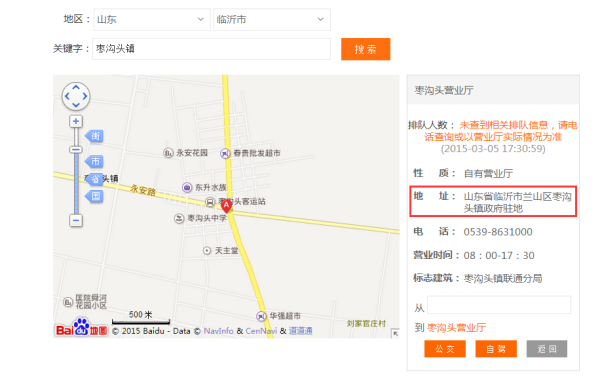Click the map zoom out minus button
The width and height of the screenshot is (600, 379).
(76, 220)
